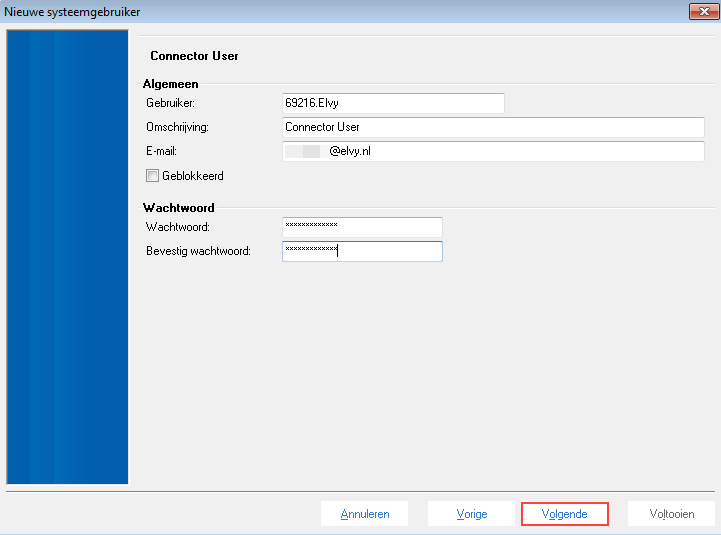Click the Nieuwe systeemgebruiker title text

click(x=72, y=12)
